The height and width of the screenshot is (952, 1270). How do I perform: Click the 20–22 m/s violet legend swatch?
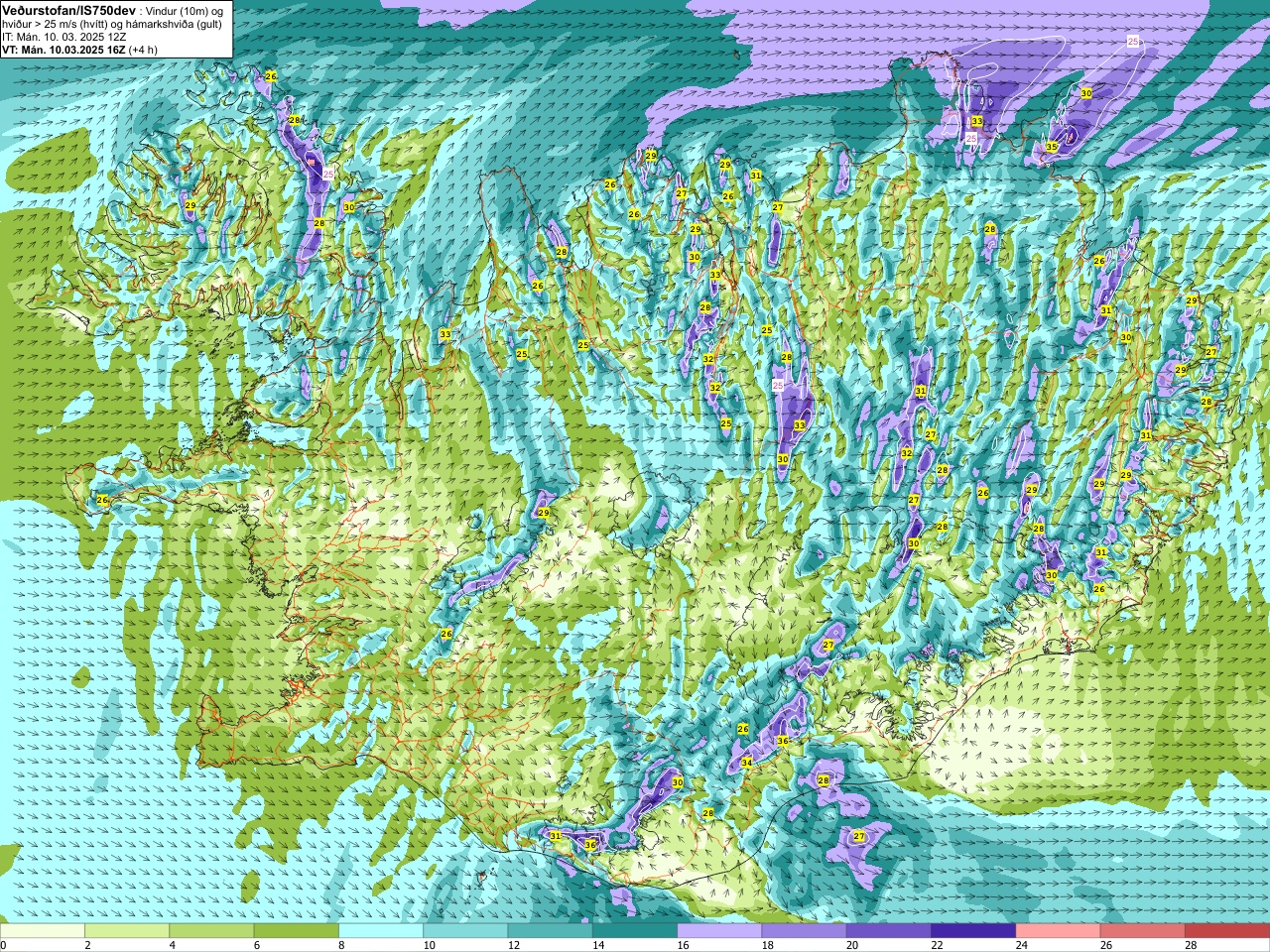pyautogui.click(x=889, y=930)
